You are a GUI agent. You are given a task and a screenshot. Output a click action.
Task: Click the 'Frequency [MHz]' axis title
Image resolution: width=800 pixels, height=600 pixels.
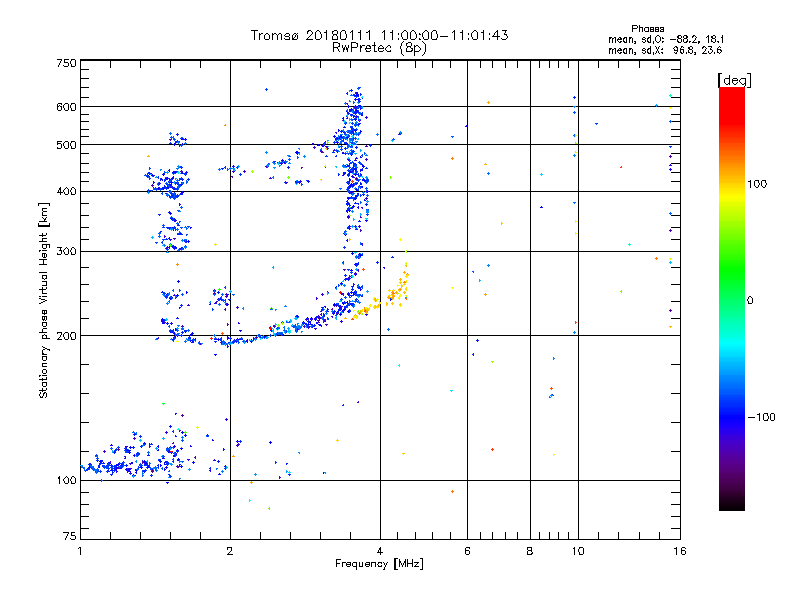coord(380,564)
